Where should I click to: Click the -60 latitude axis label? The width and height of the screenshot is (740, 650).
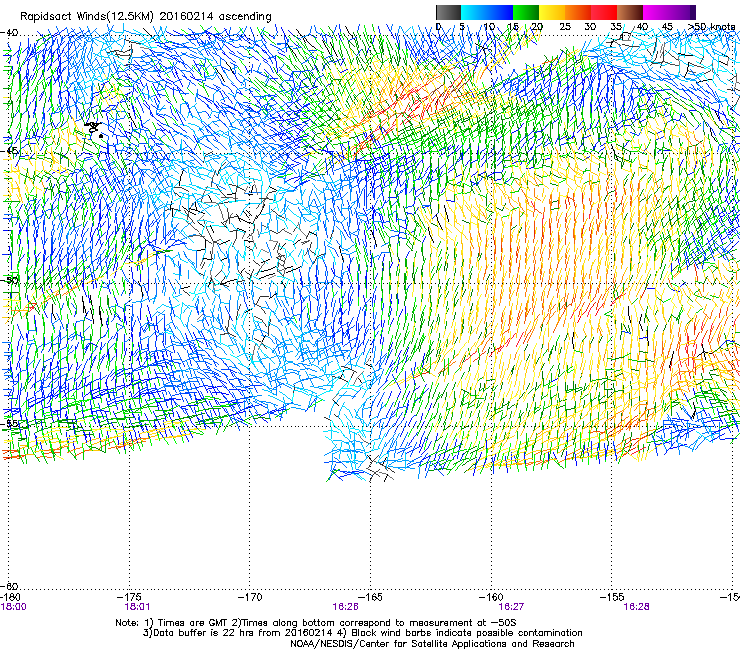coord(10,587)
